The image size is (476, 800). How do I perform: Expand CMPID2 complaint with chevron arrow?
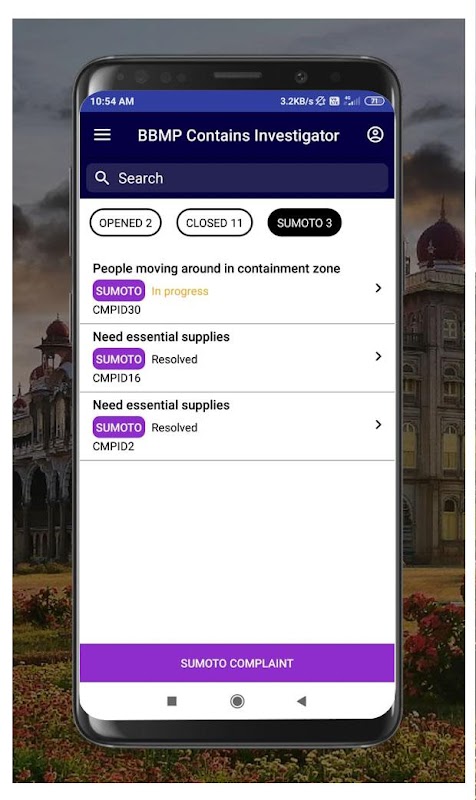click(378, 425)
